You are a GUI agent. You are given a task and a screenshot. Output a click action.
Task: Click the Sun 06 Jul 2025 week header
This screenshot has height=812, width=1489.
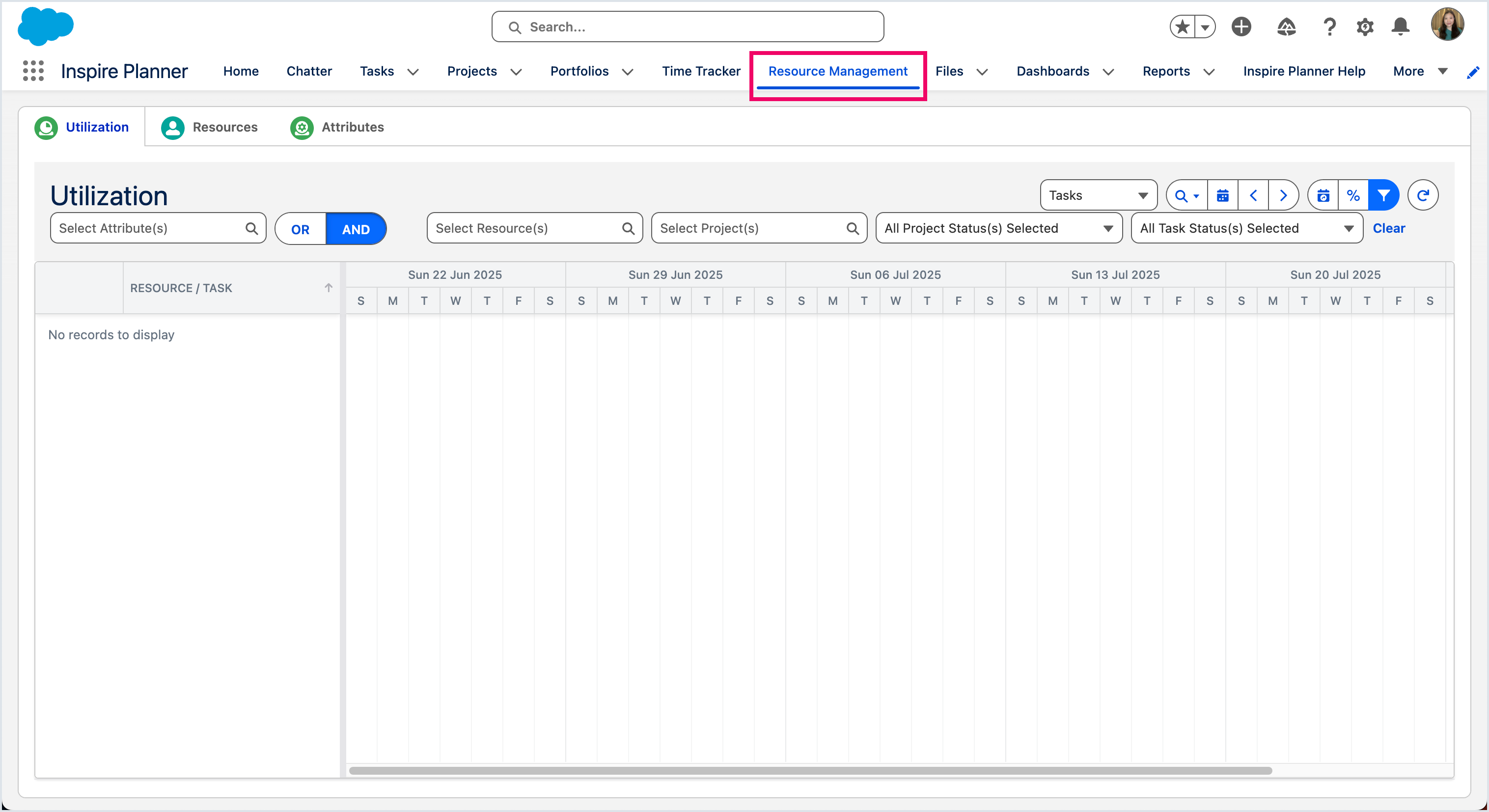coord(895,274)
